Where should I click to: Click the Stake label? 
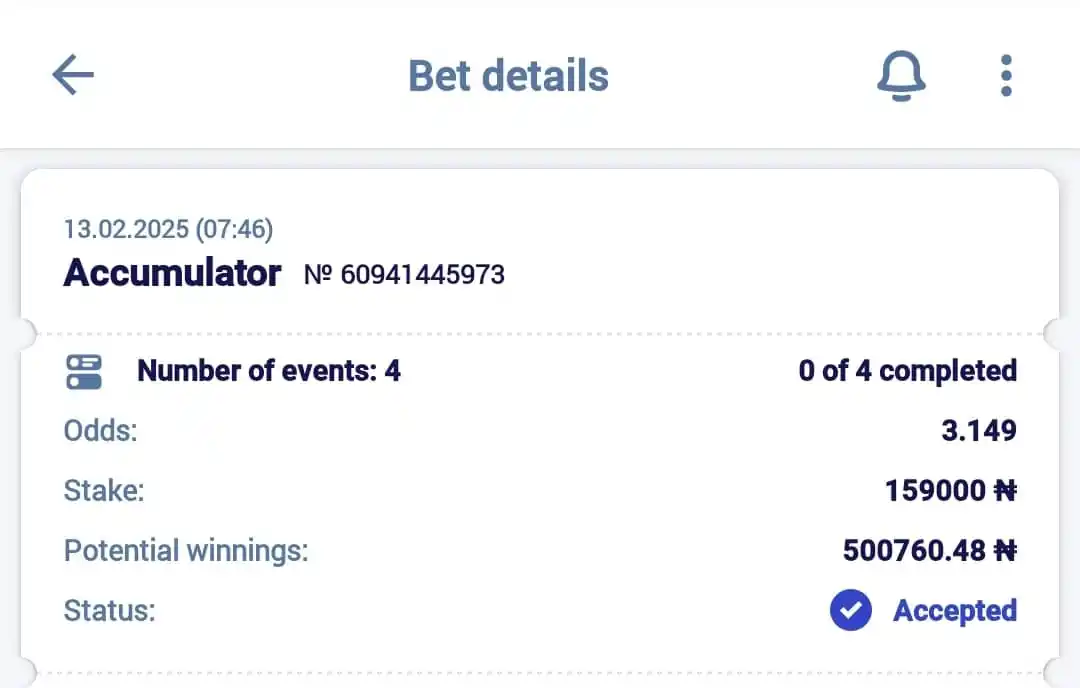click(x=104, y=491)
